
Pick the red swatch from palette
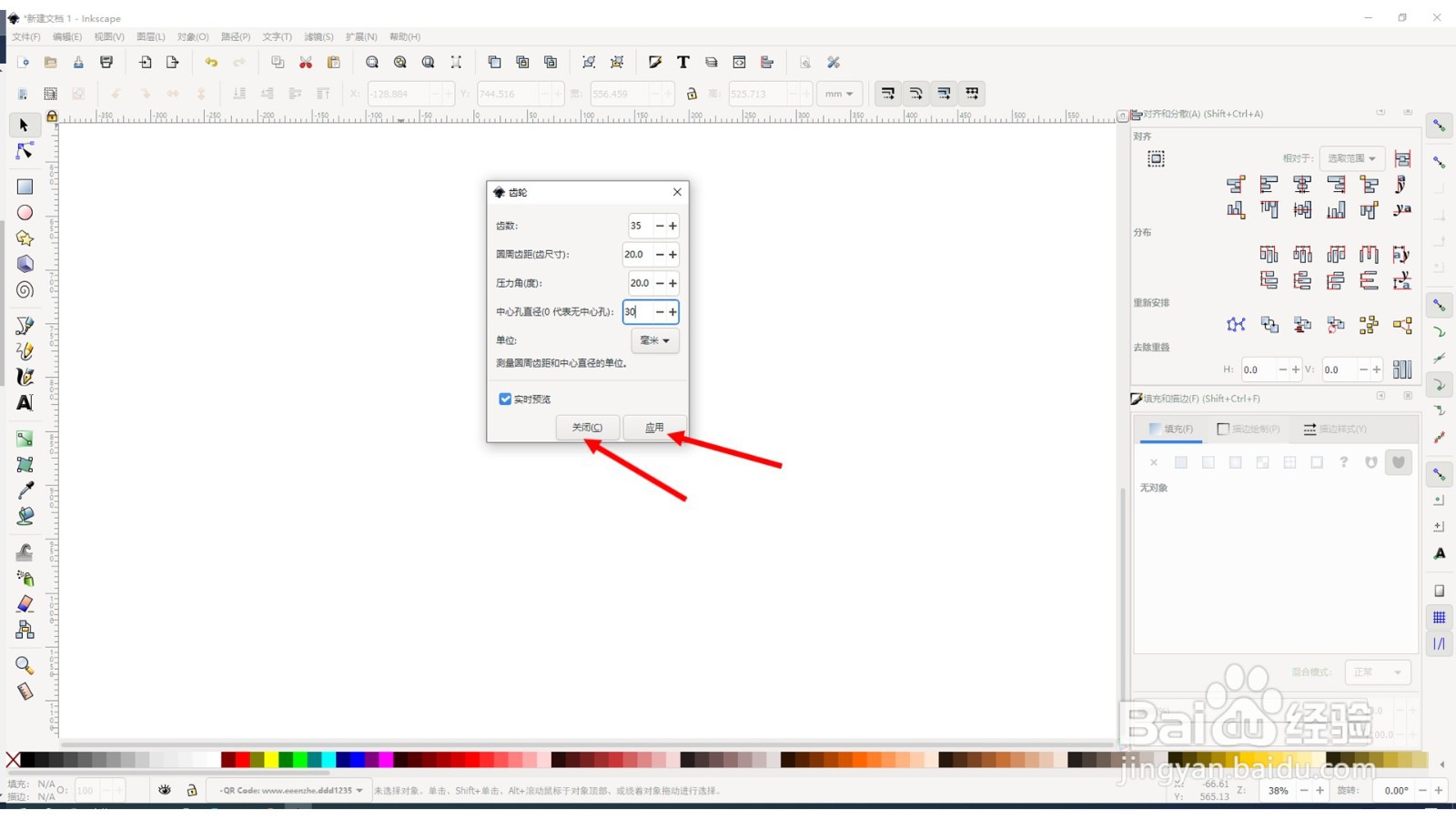(242, 760)
